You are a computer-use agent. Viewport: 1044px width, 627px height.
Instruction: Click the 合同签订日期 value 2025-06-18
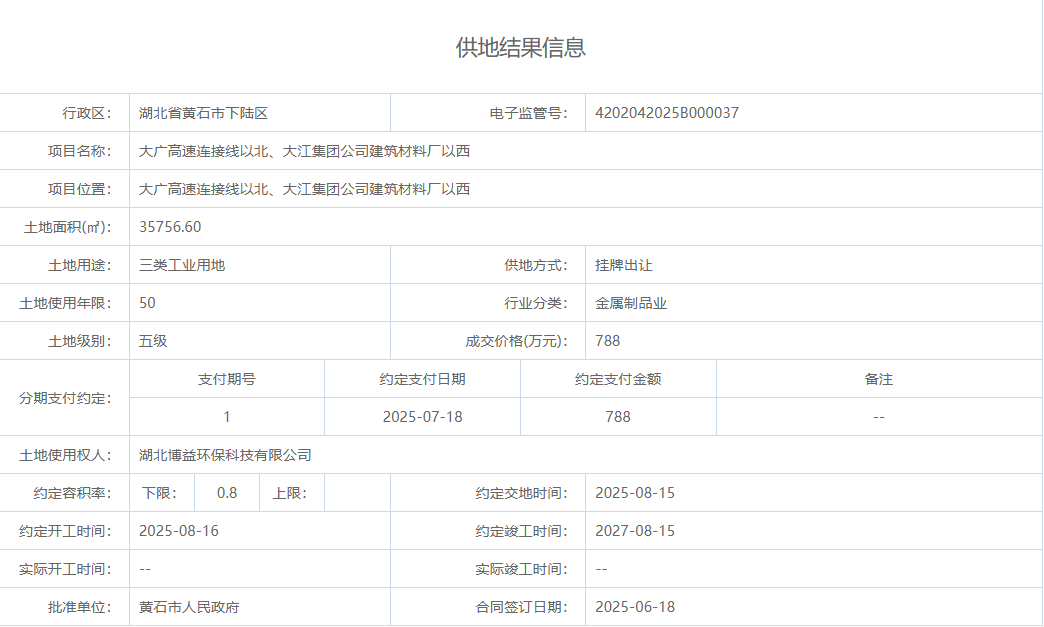635,606
